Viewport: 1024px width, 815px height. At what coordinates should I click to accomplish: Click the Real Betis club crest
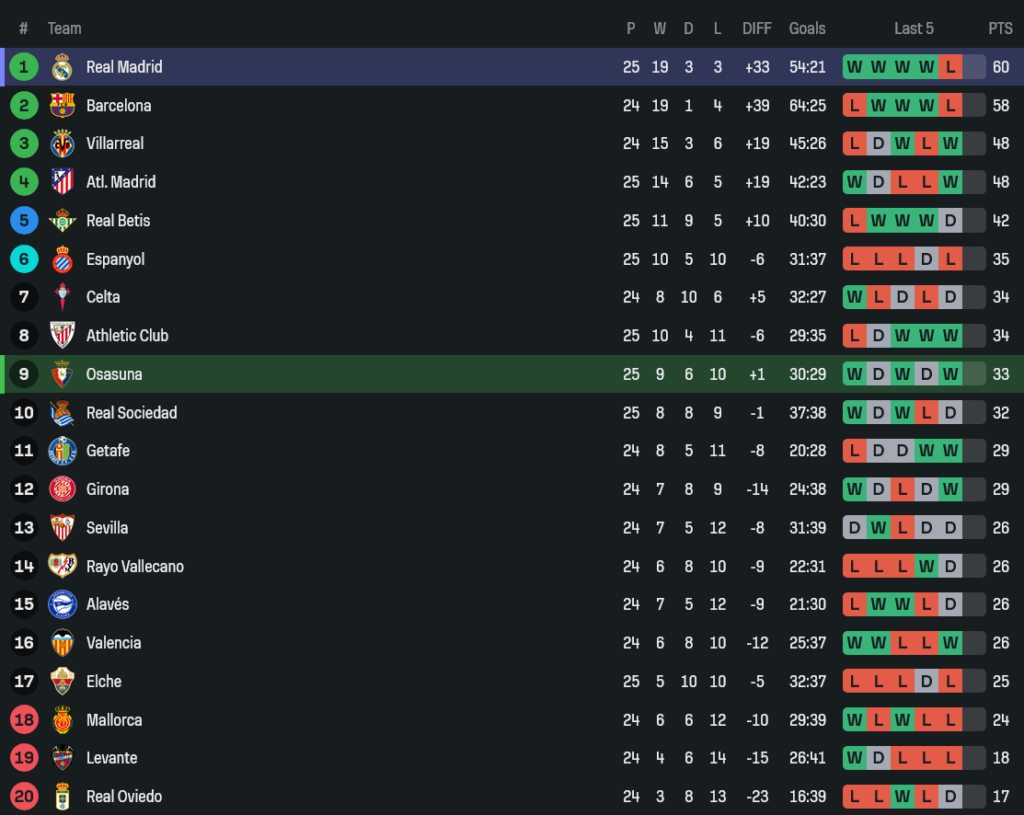[x=62, y=220]
